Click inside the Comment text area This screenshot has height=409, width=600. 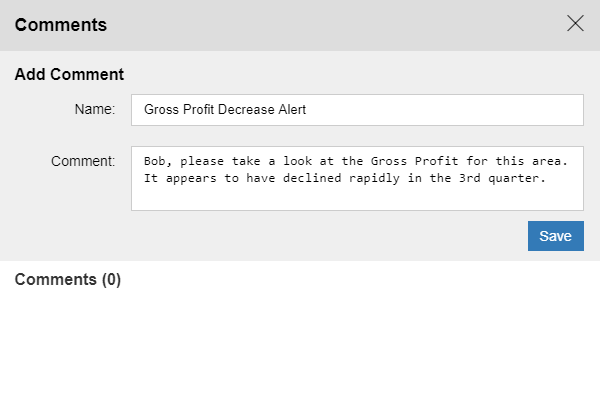point(357,195)
